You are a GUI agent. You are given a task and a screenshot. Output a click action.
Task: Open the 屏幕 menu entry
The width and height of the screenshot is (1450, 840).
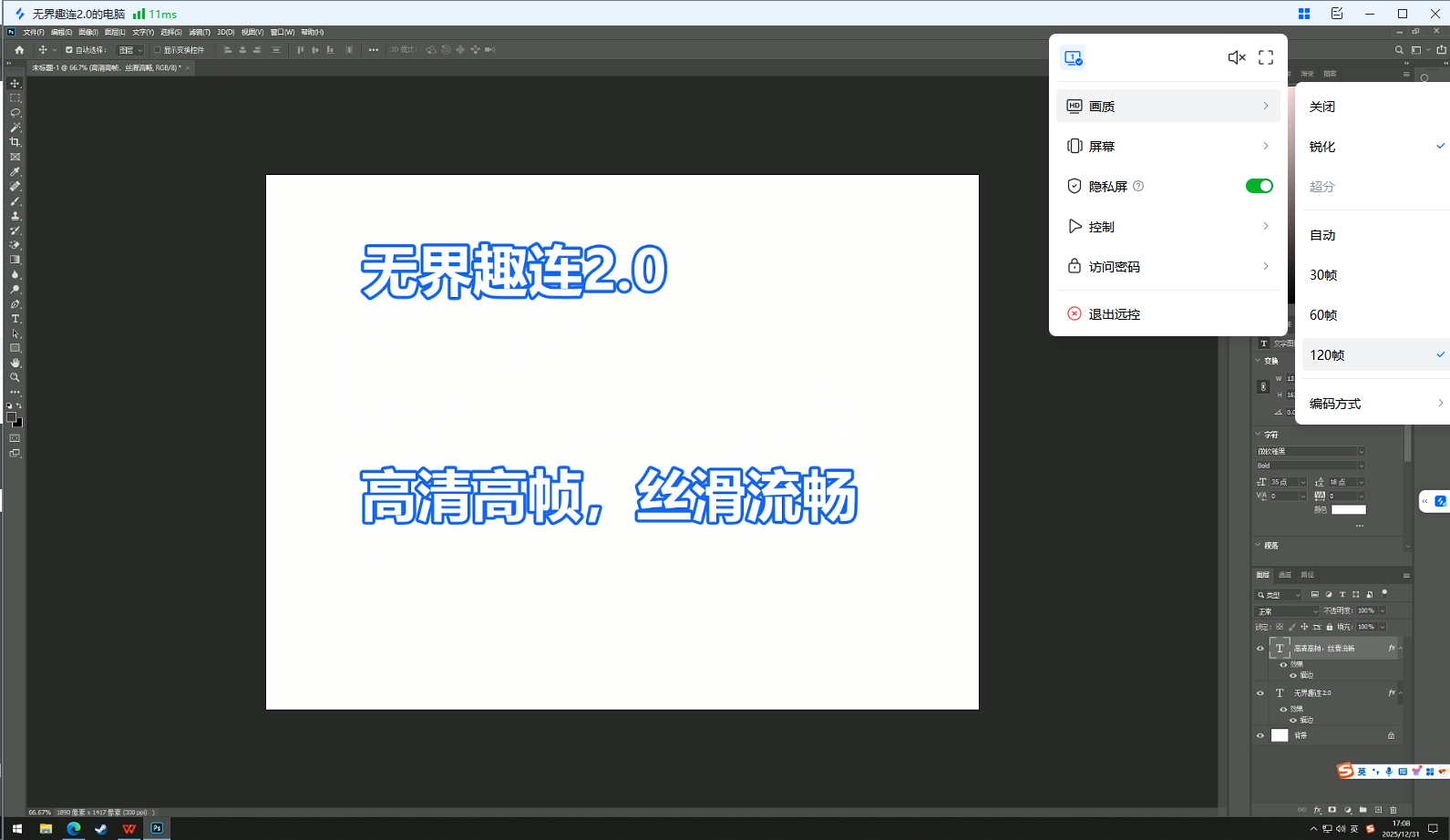coord(1167,146)
